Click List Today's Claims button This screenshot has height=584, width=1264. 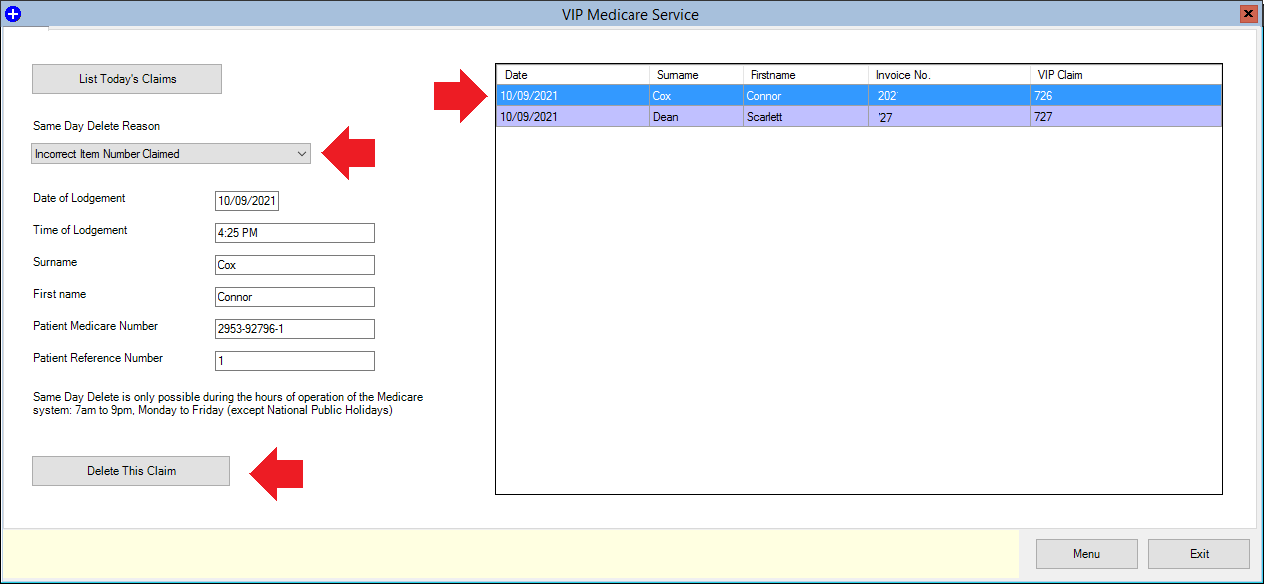127,79
